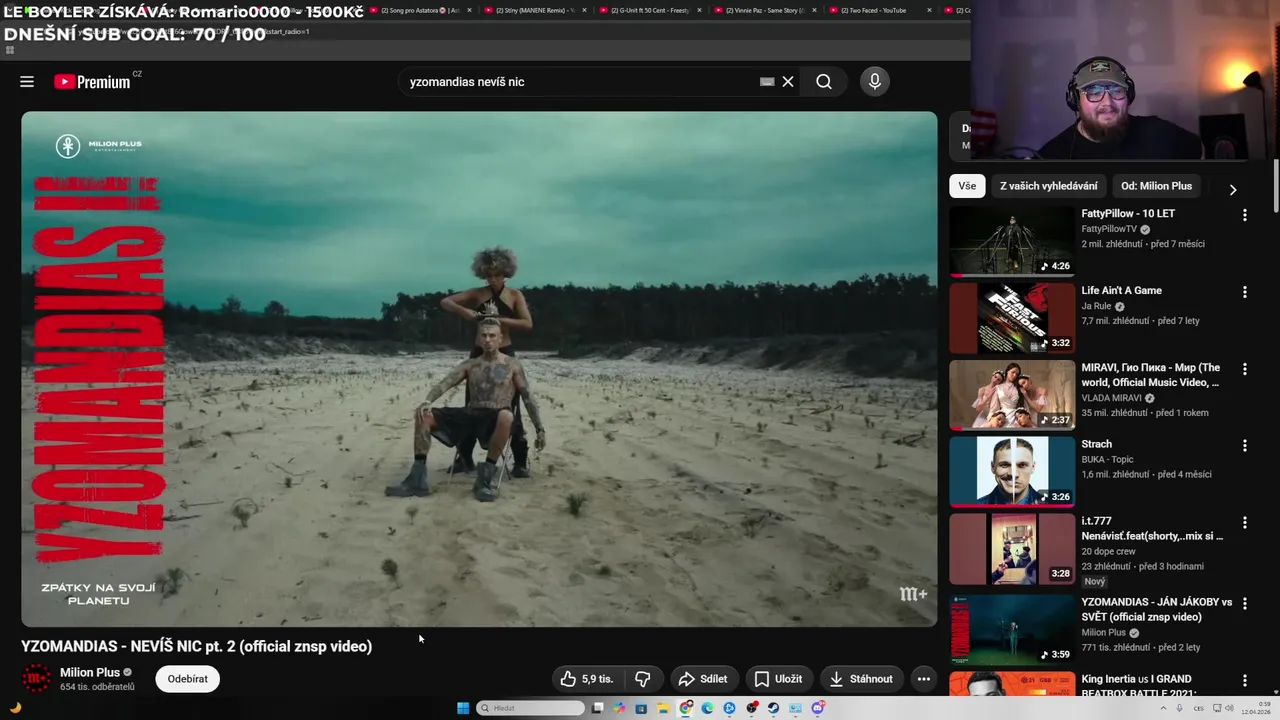Open options menu for FattyPillow - 10 LET

click(1245, 215)
